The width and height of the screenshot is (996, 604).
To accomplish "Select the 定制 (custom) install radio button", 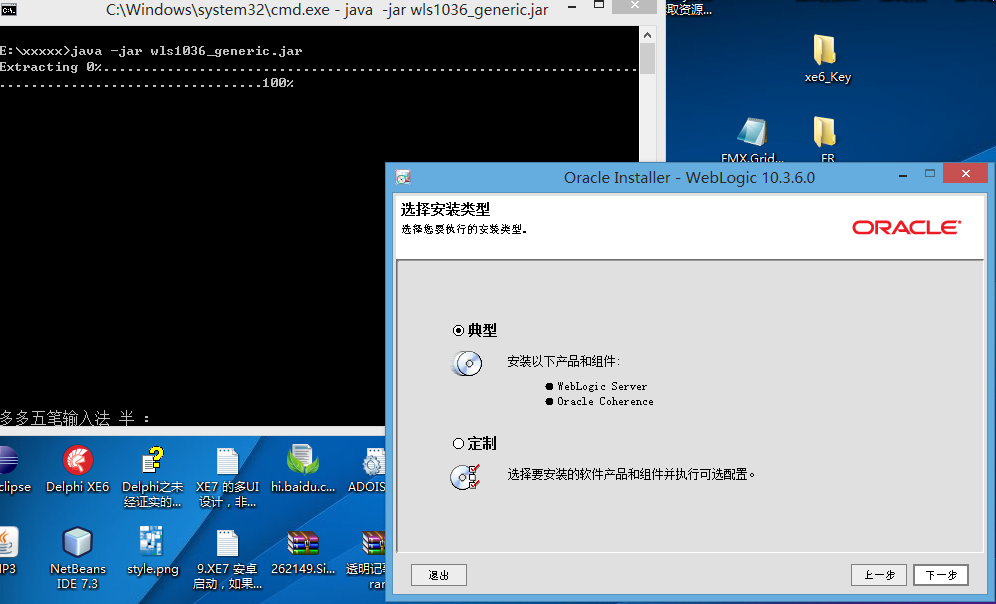I will click(458, 443).
